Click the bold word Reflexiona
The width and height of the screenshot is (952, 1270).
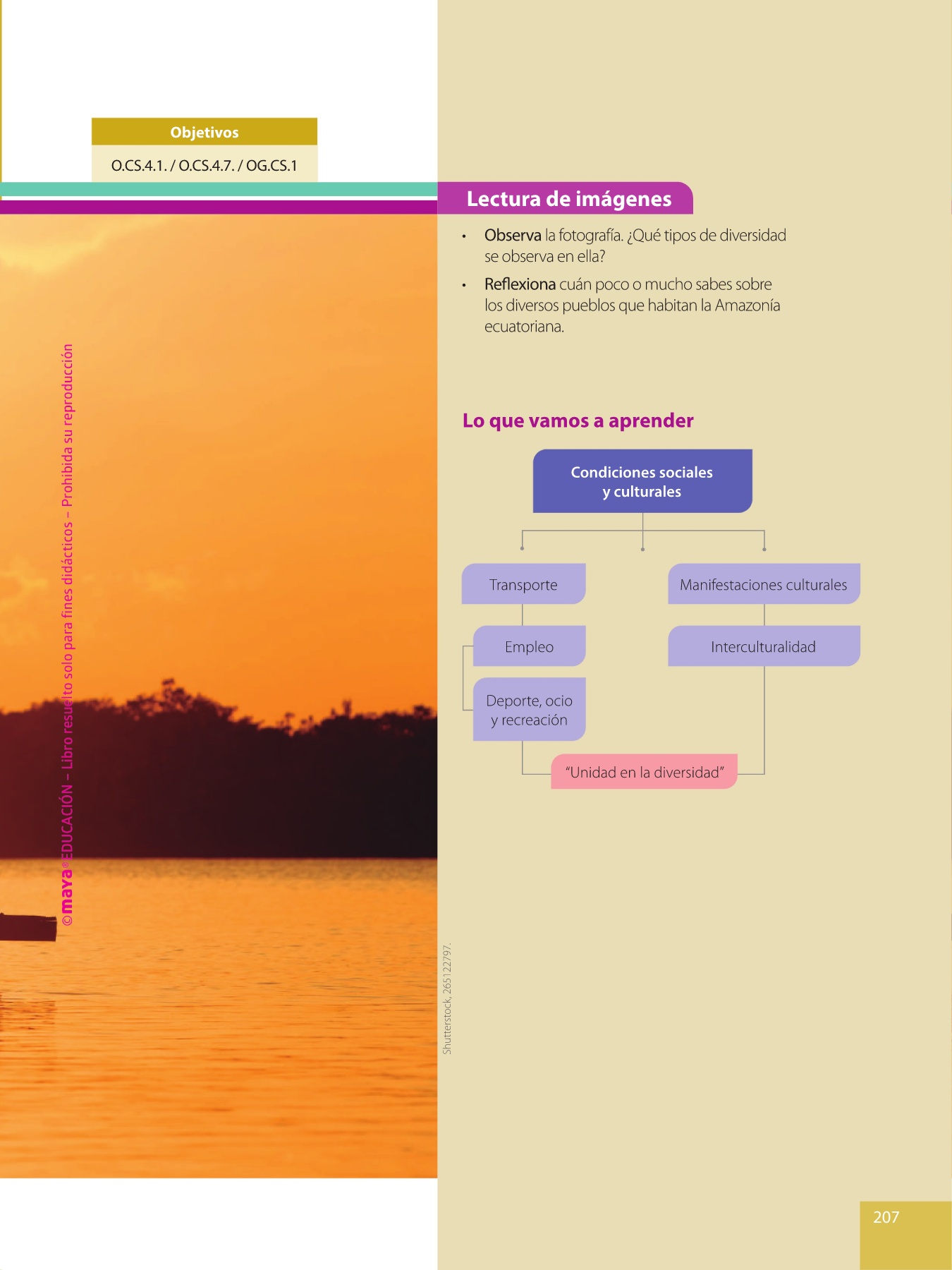(x=520, y=284)
